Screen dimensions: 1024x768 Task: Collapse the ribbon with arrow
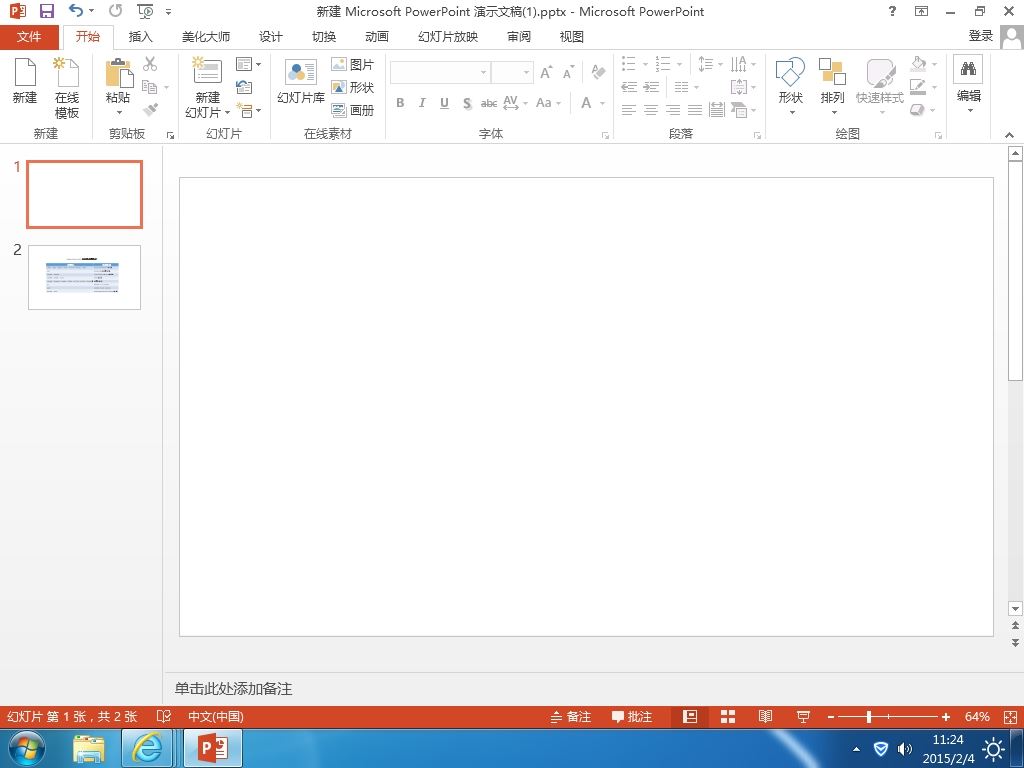pos(1010,135)
